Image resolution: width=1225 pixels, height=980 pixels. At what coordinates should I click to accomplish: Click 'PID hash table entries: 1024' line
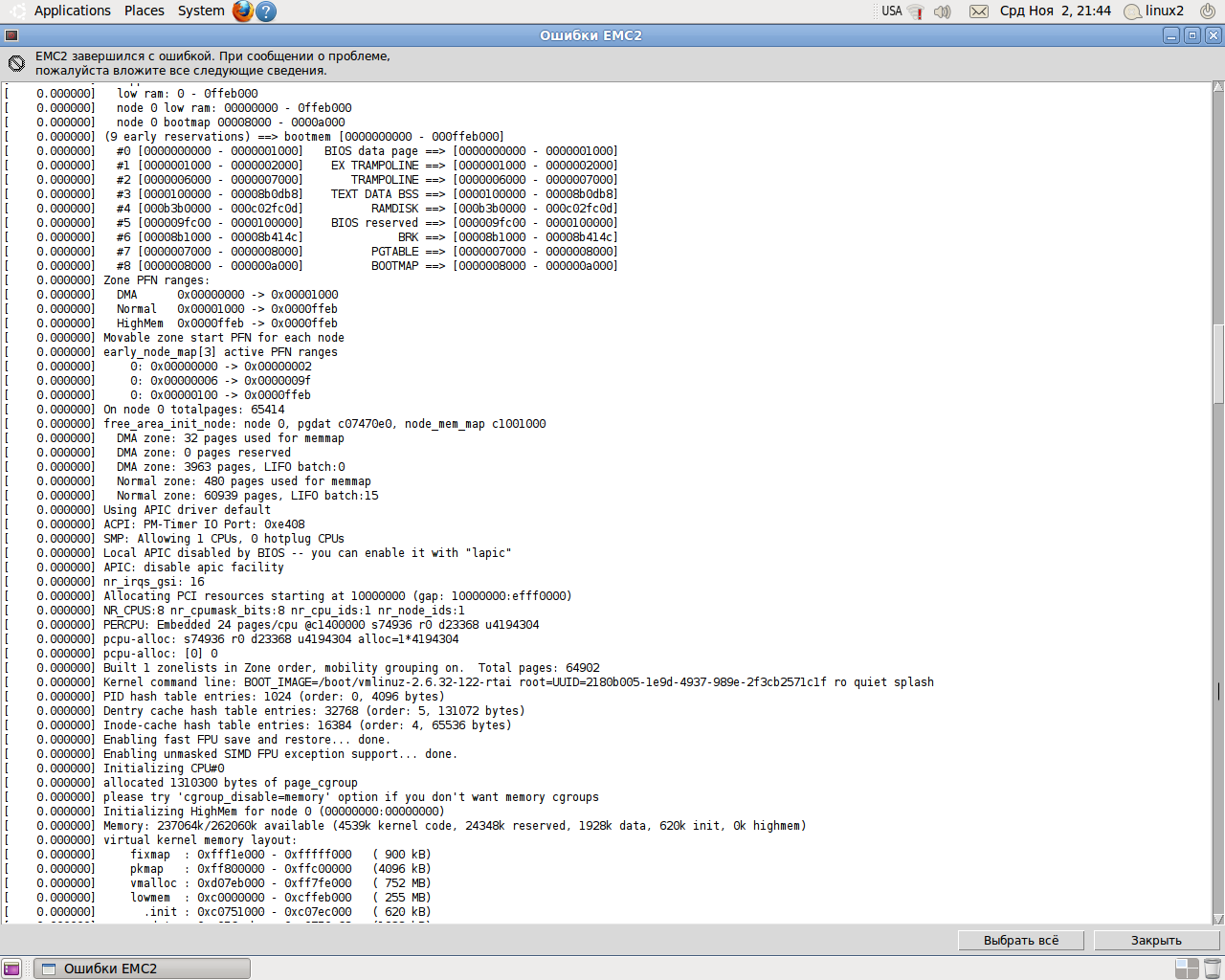pyautogui.click(x=274, y=697)
